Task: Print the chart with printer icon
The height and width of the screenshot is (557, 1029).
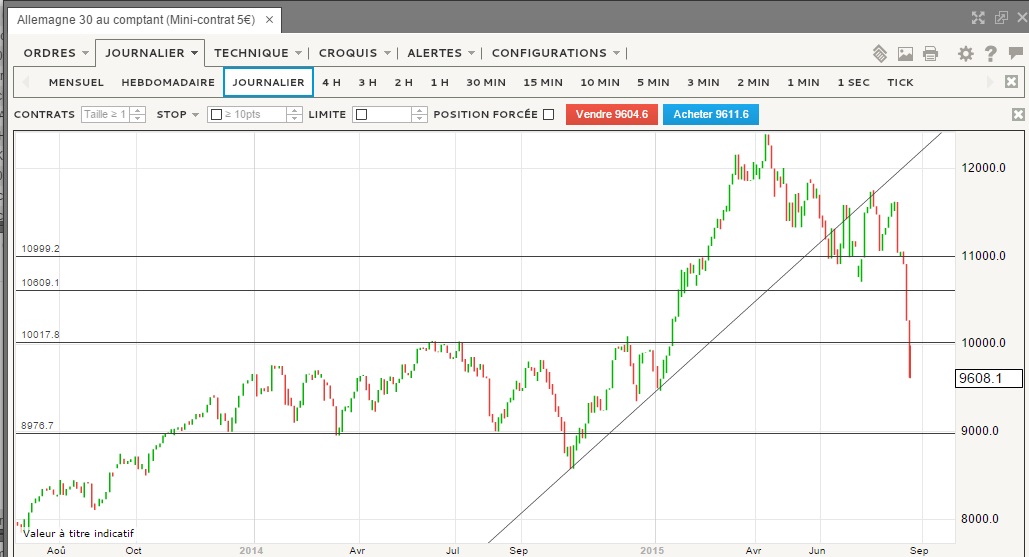Action: [931, 53]
